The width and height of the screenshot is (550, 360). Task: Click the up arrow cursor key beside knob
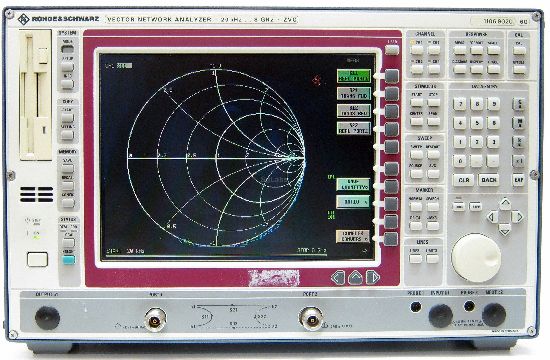505,204
